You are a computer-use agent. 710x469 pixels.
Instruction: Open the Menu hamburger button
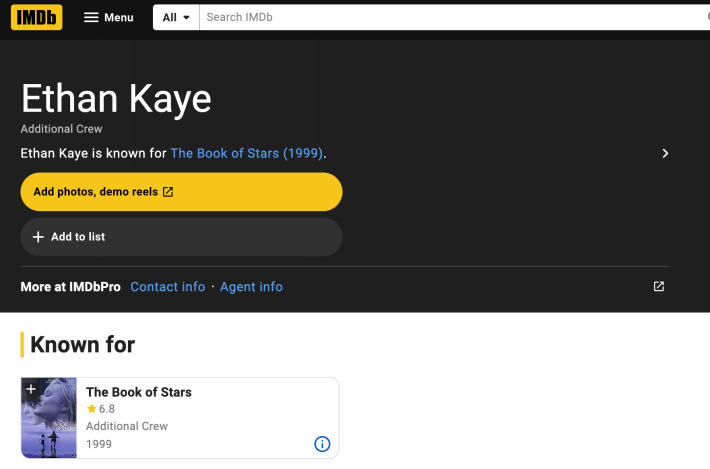pyautogui.click(x=109, y=17)
